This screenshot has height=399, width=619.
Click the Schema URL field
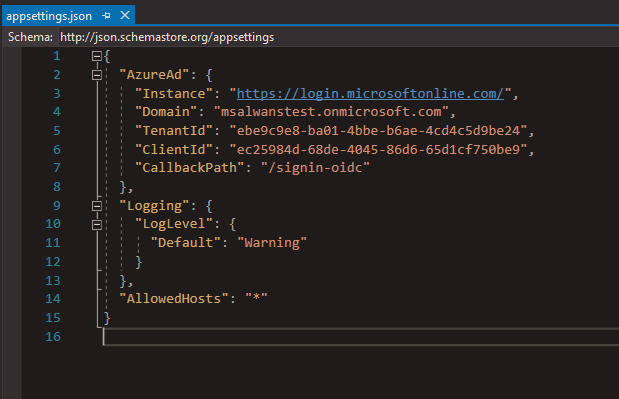(339, 37)
